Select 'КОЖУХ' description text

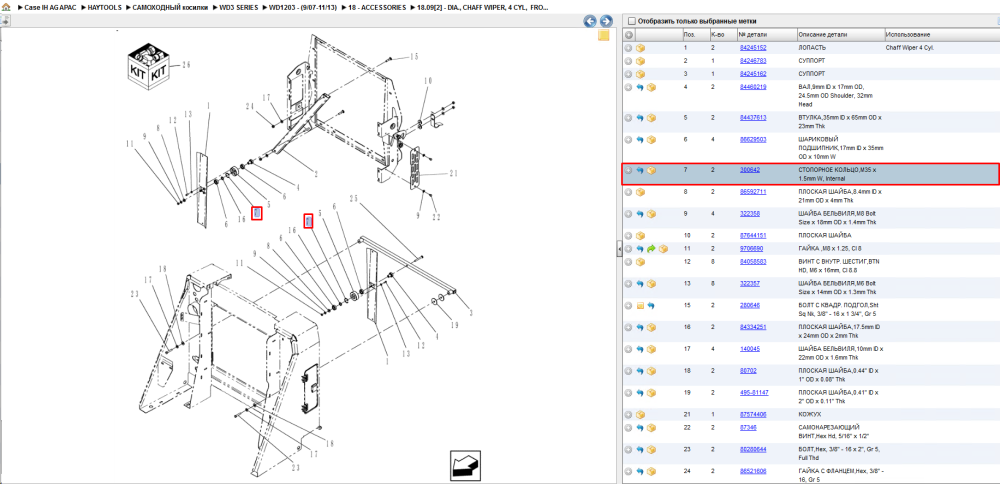[x=809, y=414]
